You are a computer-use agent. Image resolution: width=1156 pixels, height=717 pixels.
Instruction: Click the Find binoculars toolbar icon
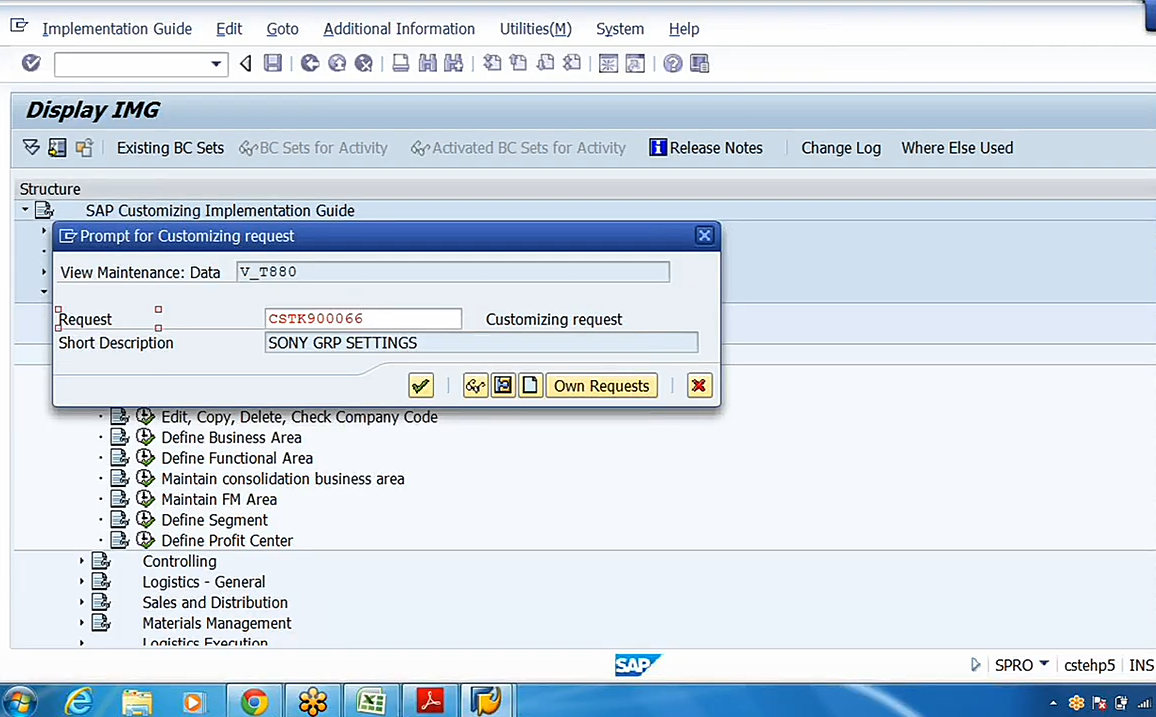[428, 63]
